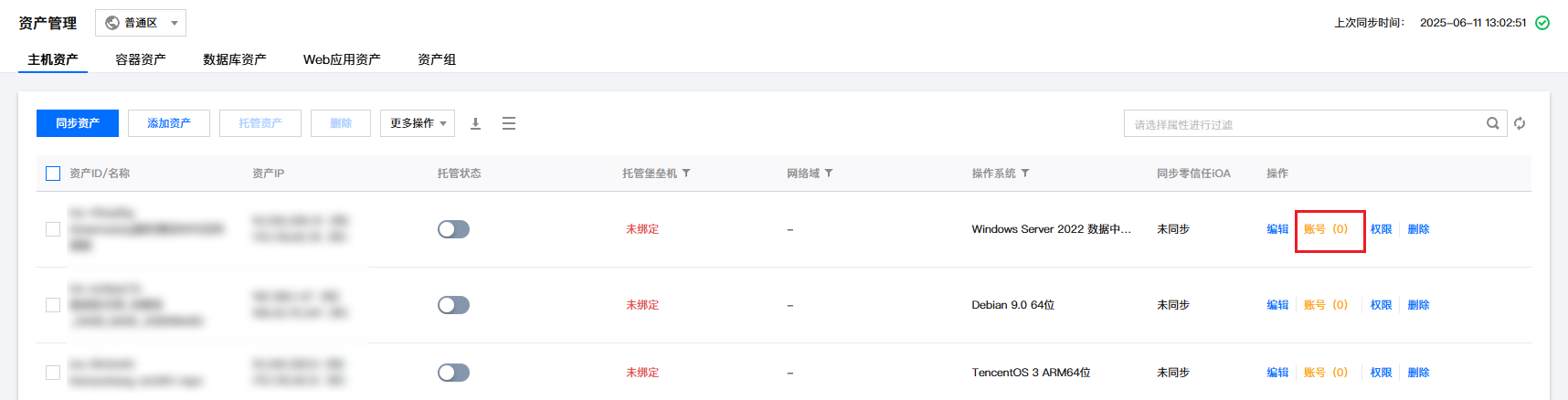Check the select-all header checkbox
The width and height of the screenshot is (1568, 400).
(53, 174)
